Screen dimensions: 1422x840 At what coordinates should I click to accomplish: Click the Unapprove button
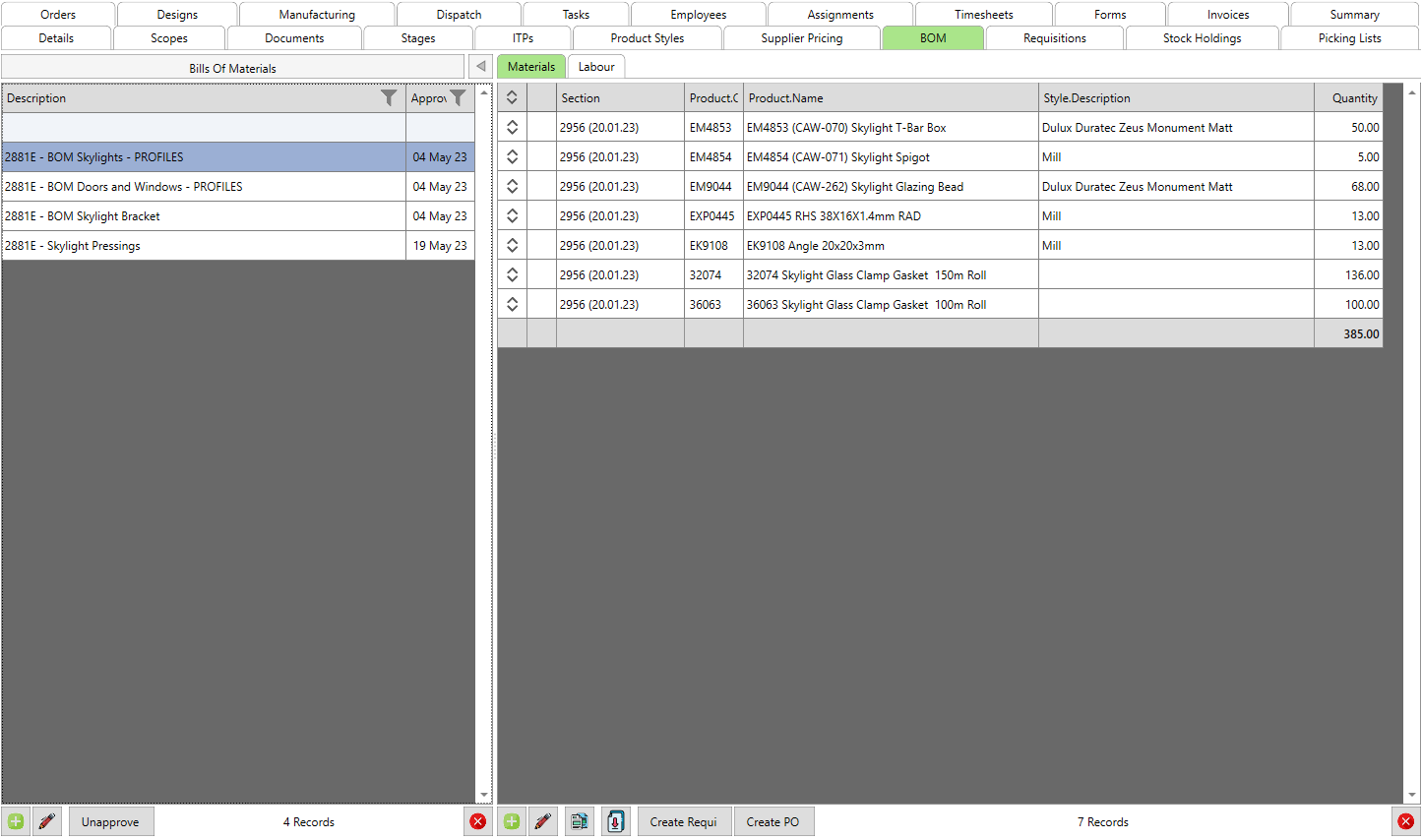click(x=110, y=821)
